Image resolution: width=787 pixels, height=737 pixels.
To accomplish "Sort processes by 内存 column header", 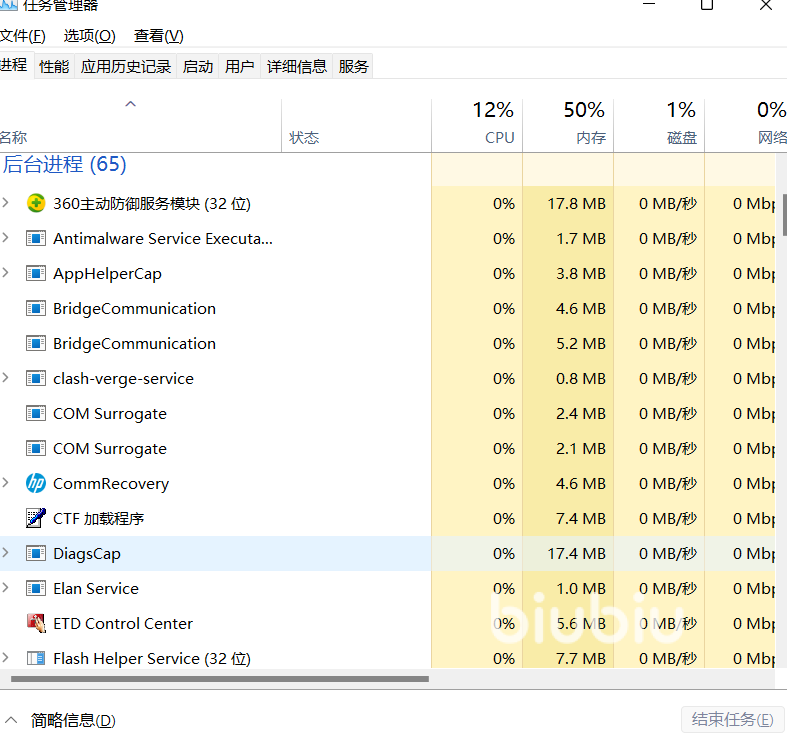I will coord(568,125).
